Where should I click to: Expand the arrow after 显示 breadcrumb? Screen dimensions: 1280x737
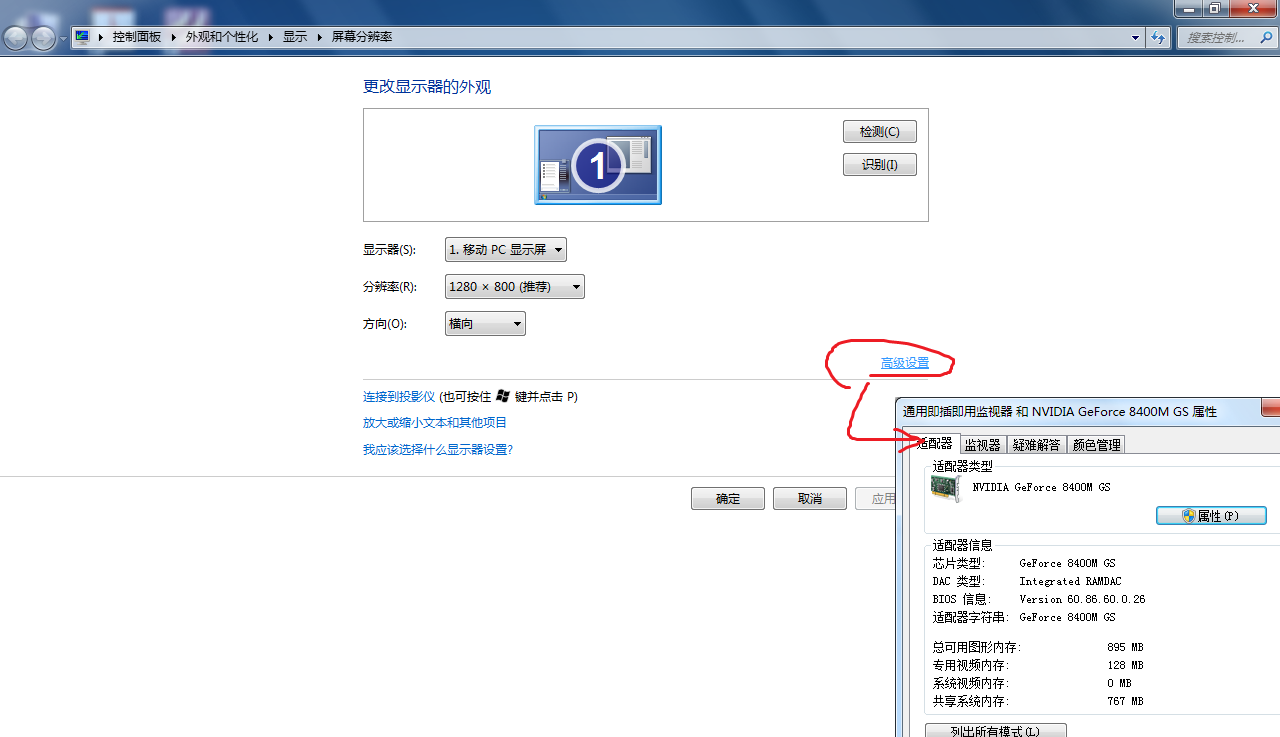(x=320, y=37)
